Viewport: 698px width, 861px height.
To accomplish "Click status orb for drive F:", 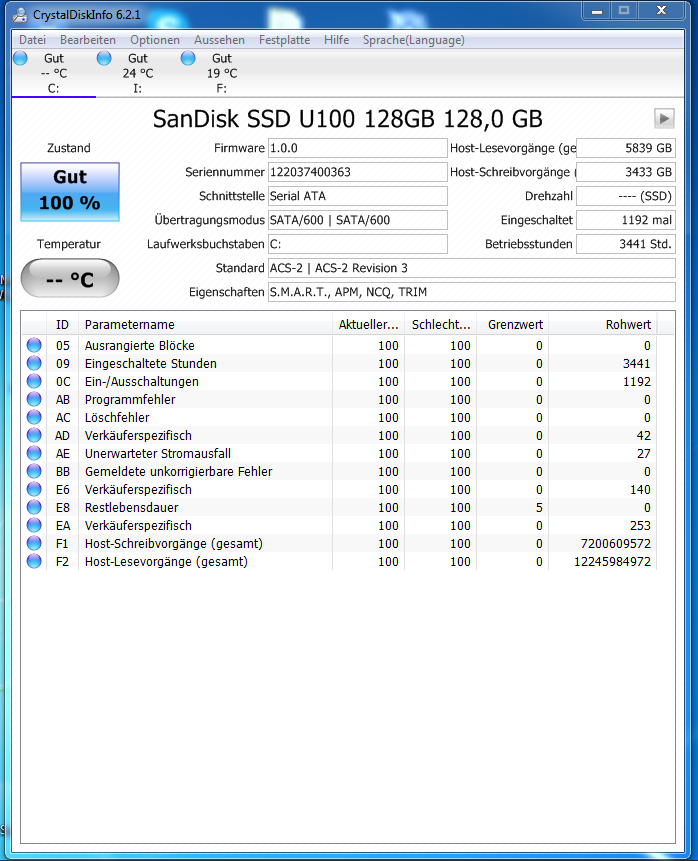I will pyautogui.click(x=188, y=58).
